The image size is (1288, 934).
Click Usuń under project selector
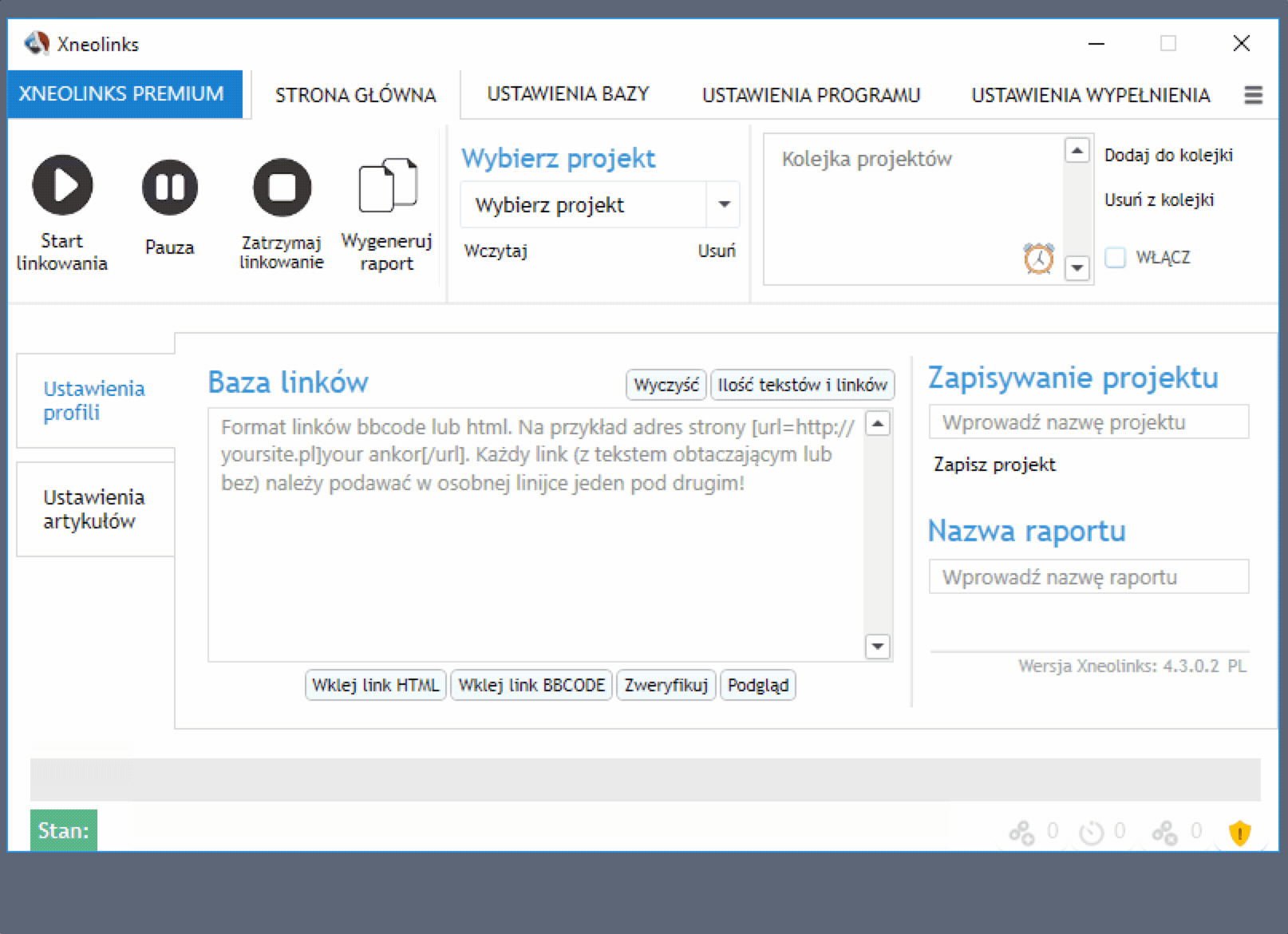click(717, 251)
